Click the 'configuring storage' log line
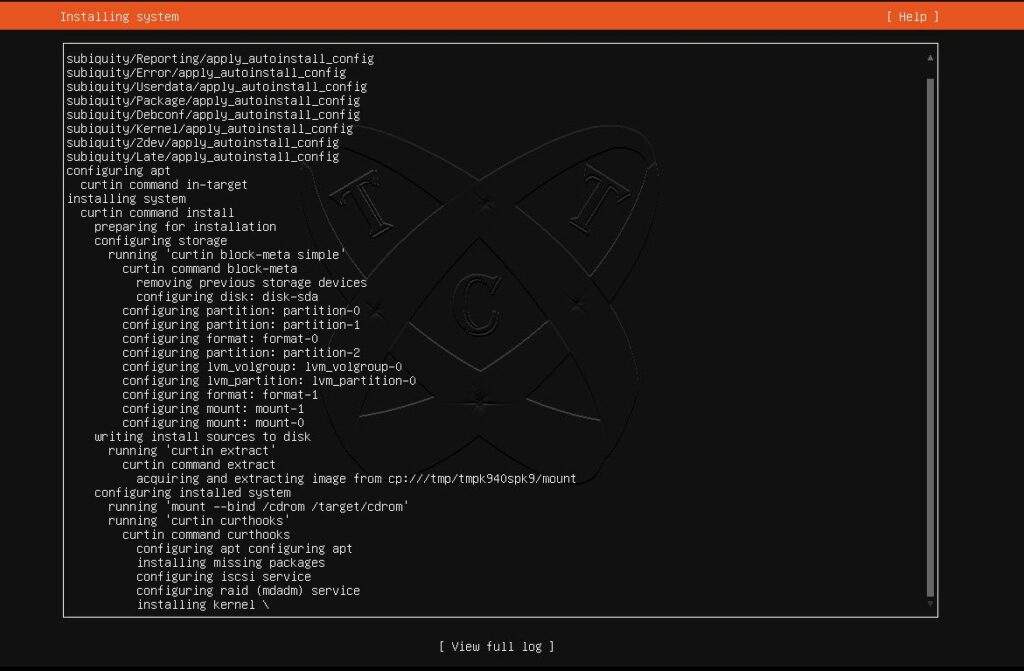This screenshot has width=1024, height=671. (161, 241)
